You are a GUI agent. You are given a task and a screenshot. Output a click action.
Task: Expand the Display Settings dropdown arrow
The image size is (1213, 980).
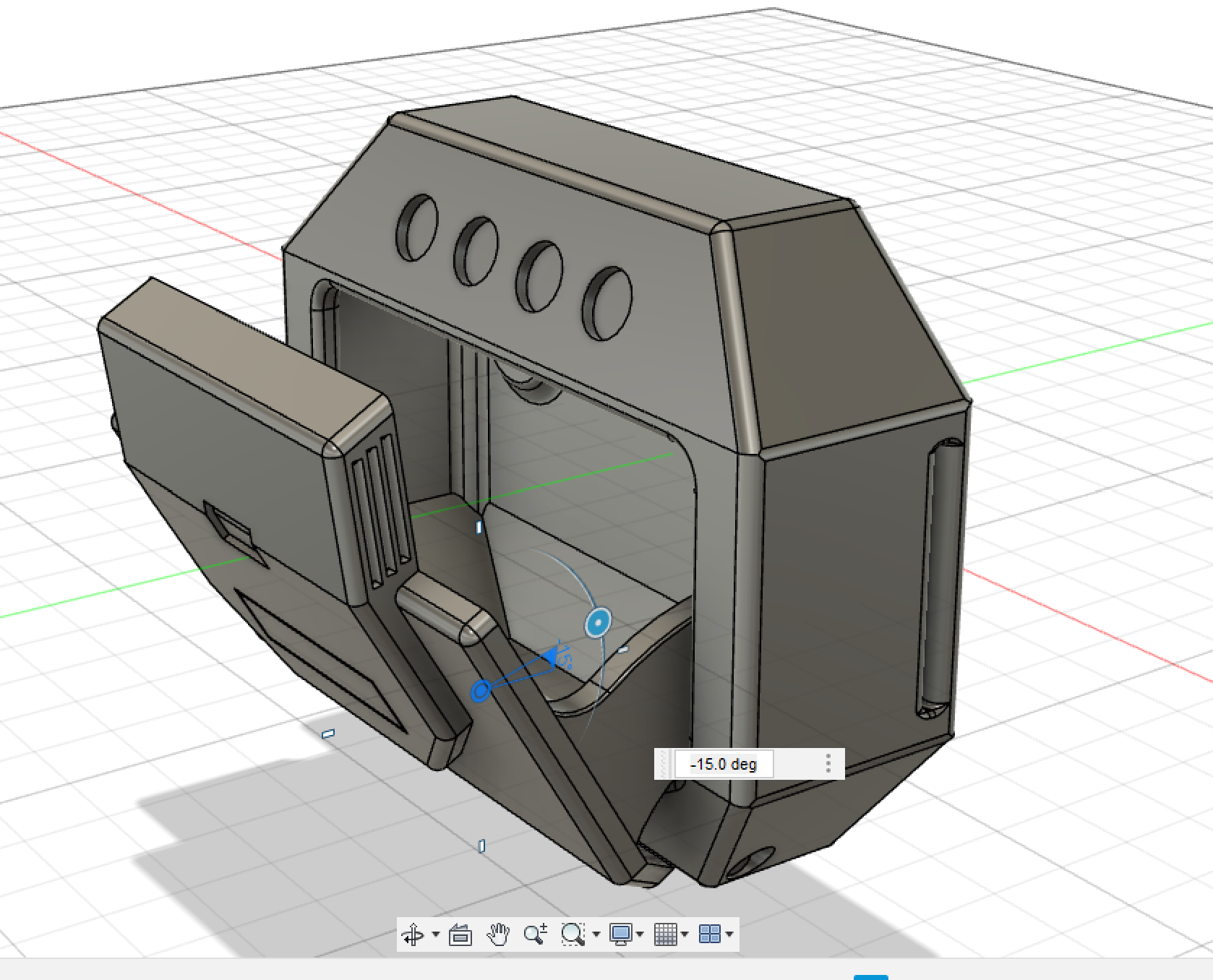pos(640,934)
